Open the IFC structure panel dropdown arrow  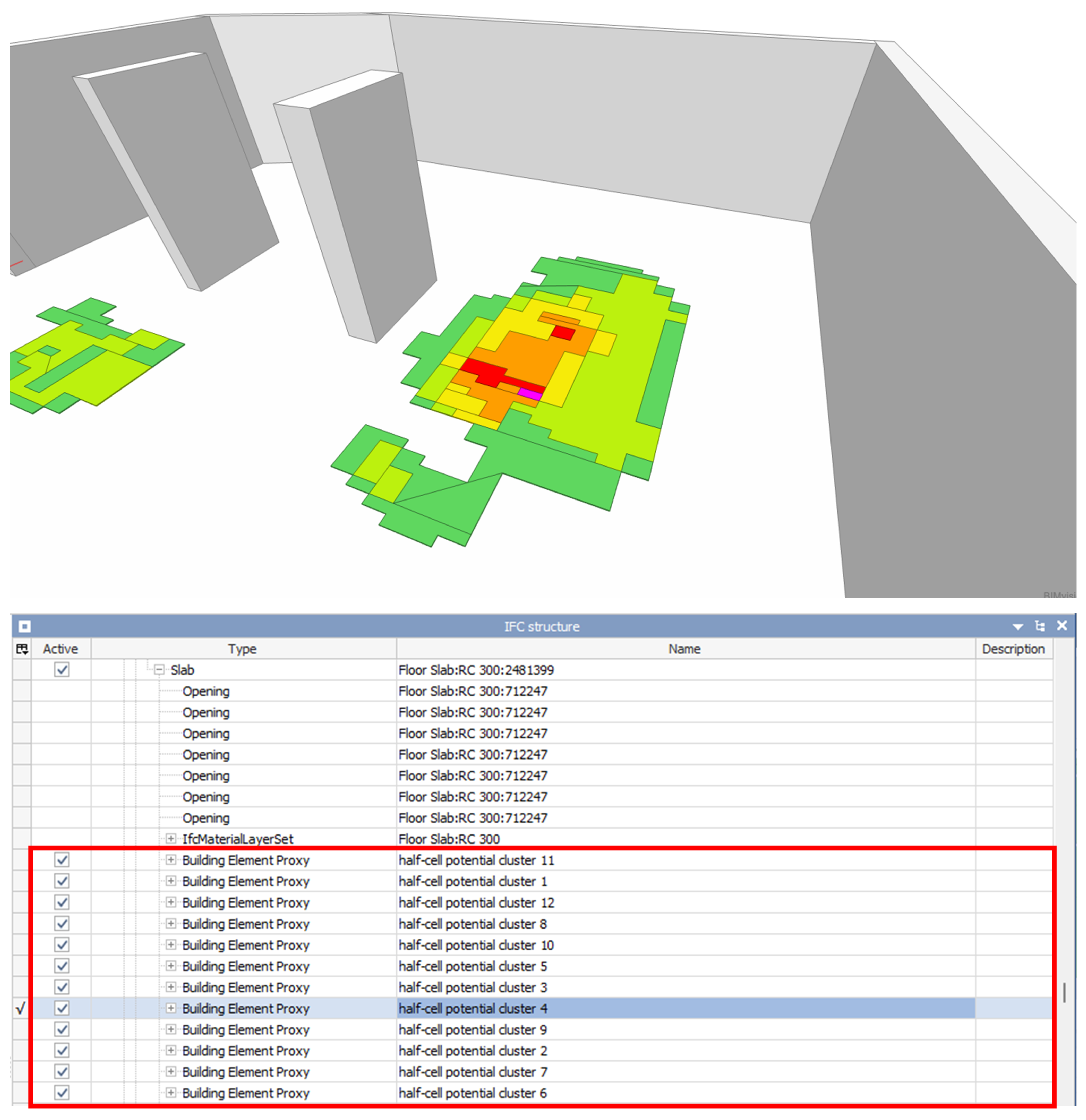coord(1018,627)
